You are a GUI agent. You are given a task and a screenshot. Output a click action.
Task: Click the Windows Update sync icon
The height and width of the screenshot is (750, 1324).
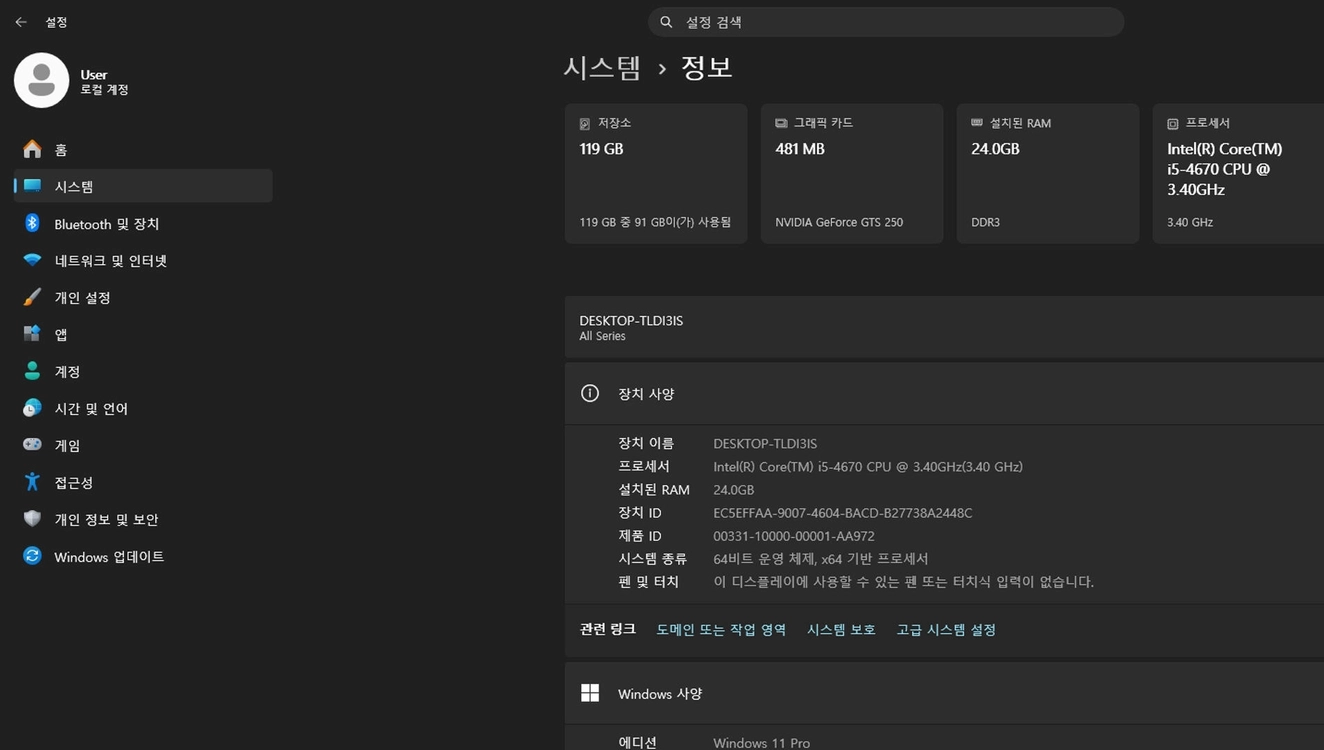pyautogui.click(x=33, y=556)
